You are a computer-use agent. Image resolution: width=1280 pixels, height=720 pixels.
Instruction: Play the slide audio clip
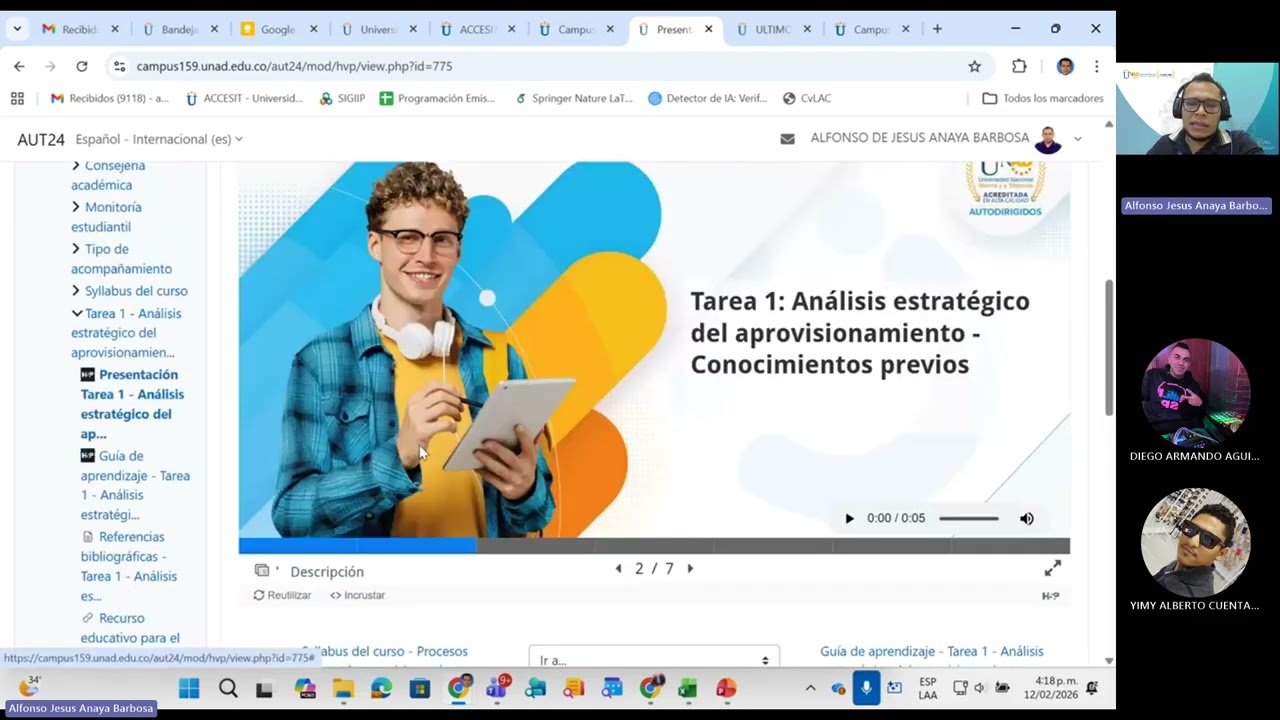(x=849, y=518)
